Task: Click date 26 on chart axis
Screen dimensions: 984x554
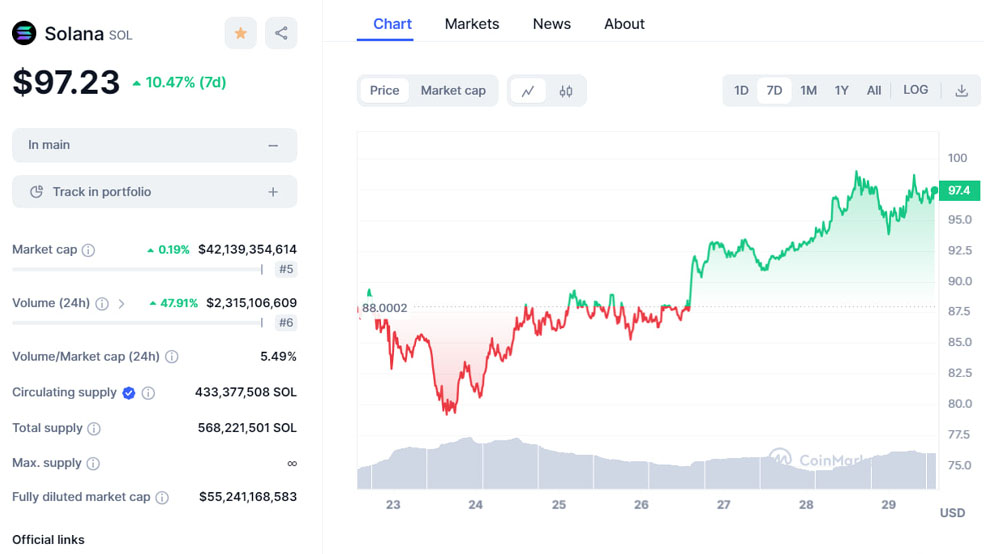Action: point(641,504)
